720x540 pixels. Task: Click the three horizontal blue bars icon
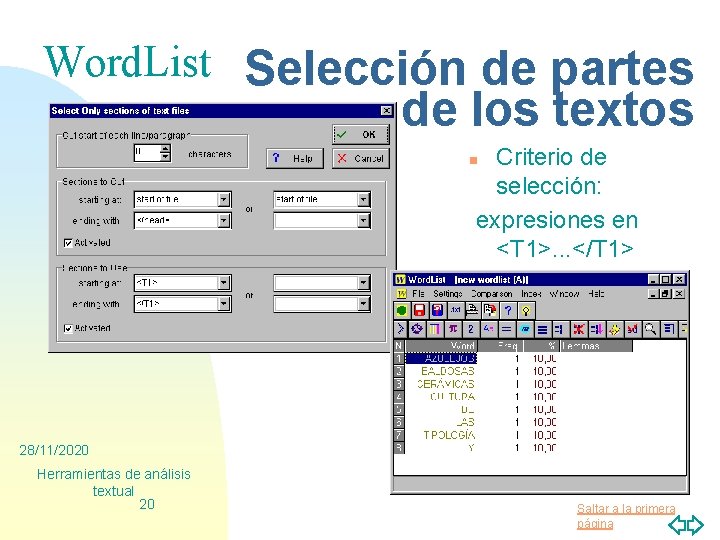[x=542, y=329]
